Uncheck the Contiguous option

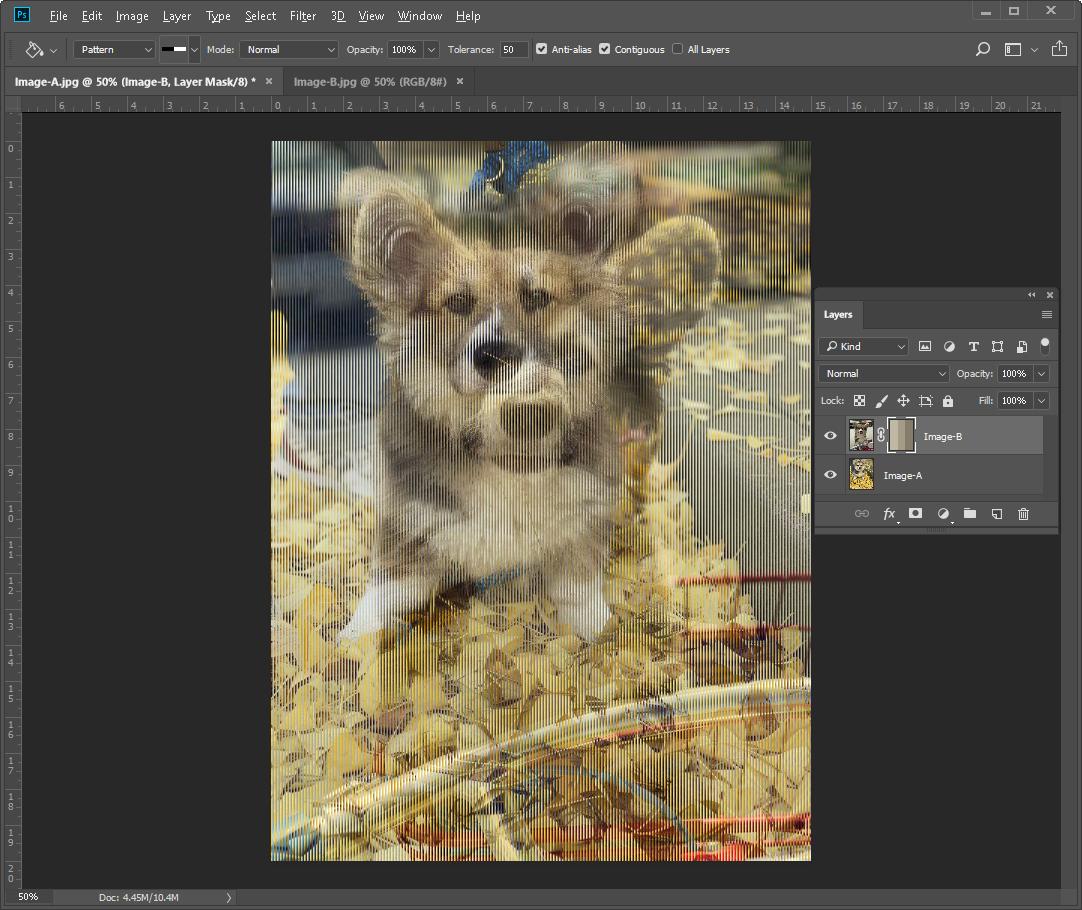coord(605,49)
